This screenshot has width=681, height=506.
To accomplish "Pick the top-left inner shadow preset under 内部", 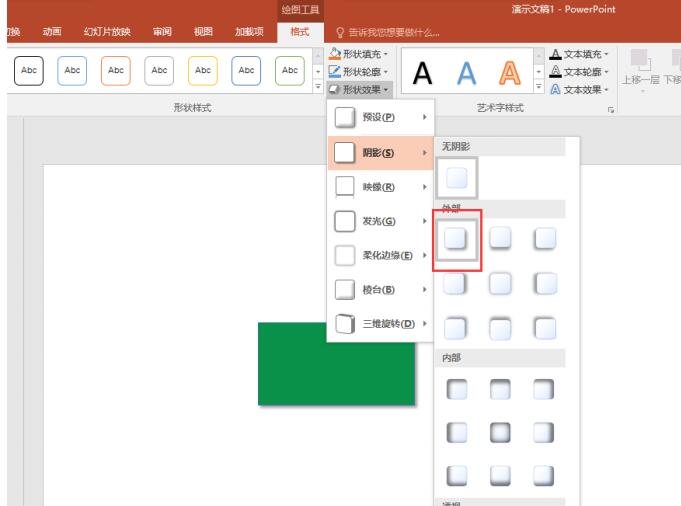I will coord(456,388).
